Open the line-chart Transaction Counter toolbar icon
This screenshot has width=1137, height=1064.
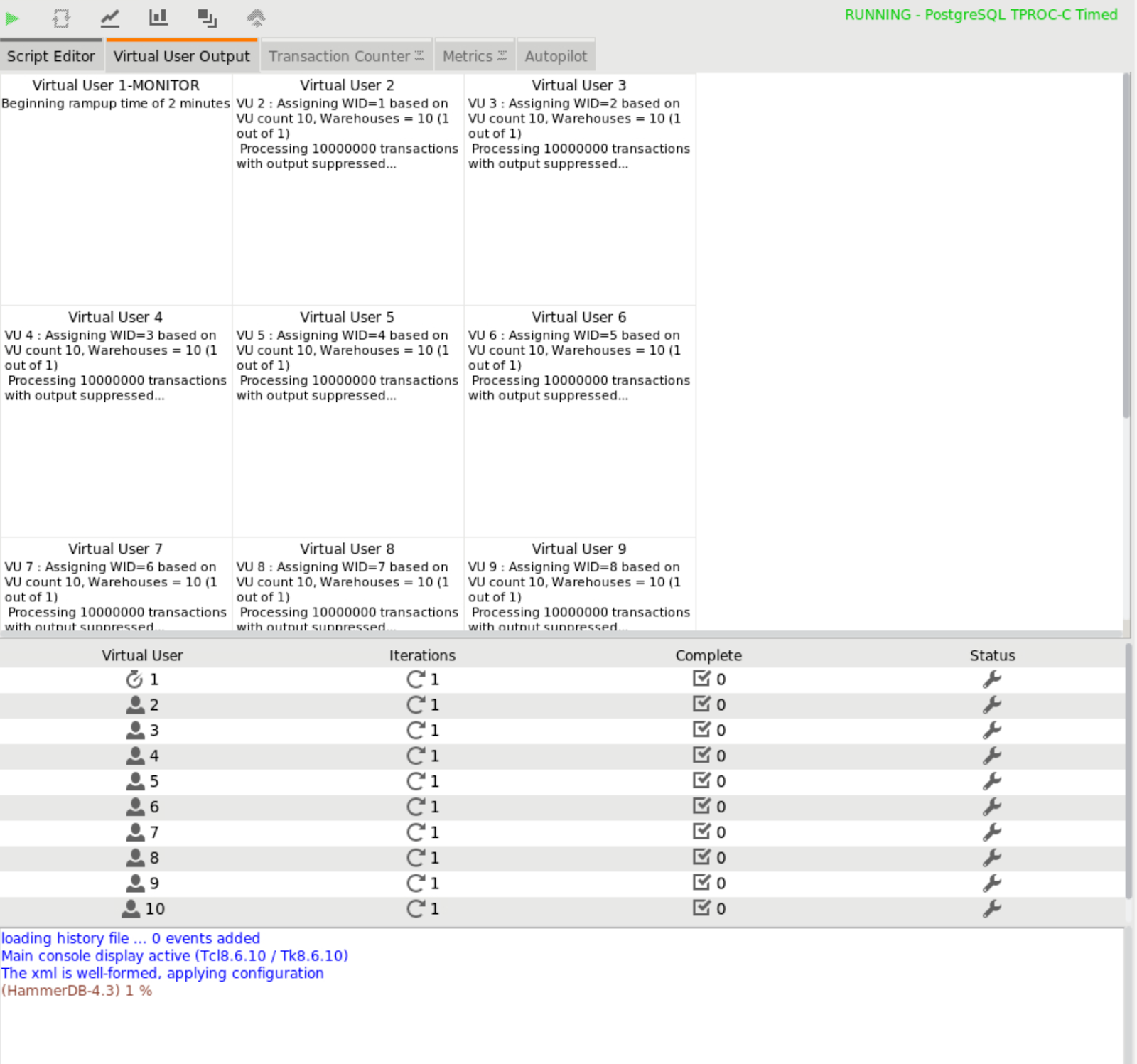click(x=110, y=18)
